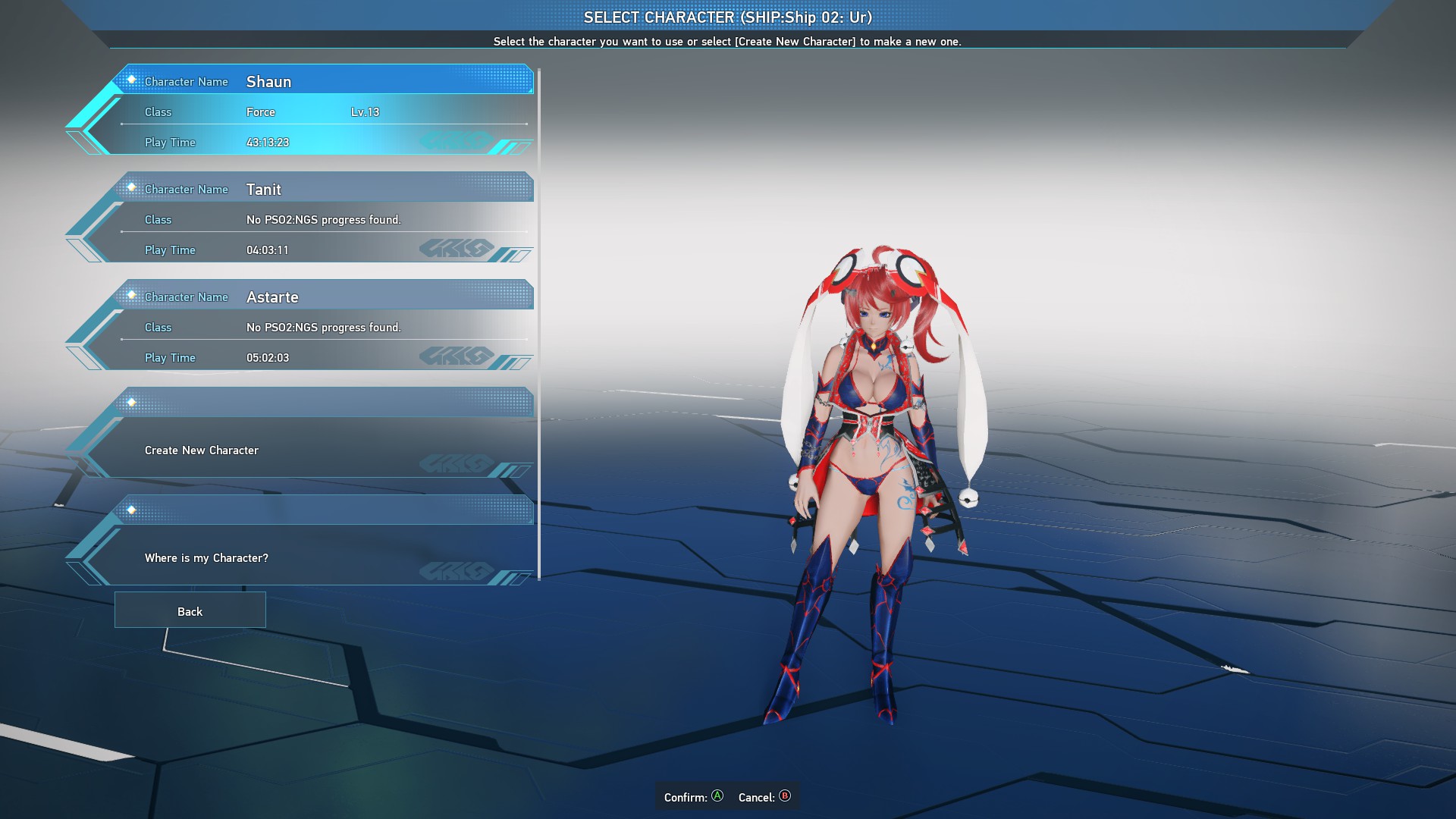Click the ARKS logo on Shaun's card
This screenshot has height=819, width=1456.
(457, 140)
